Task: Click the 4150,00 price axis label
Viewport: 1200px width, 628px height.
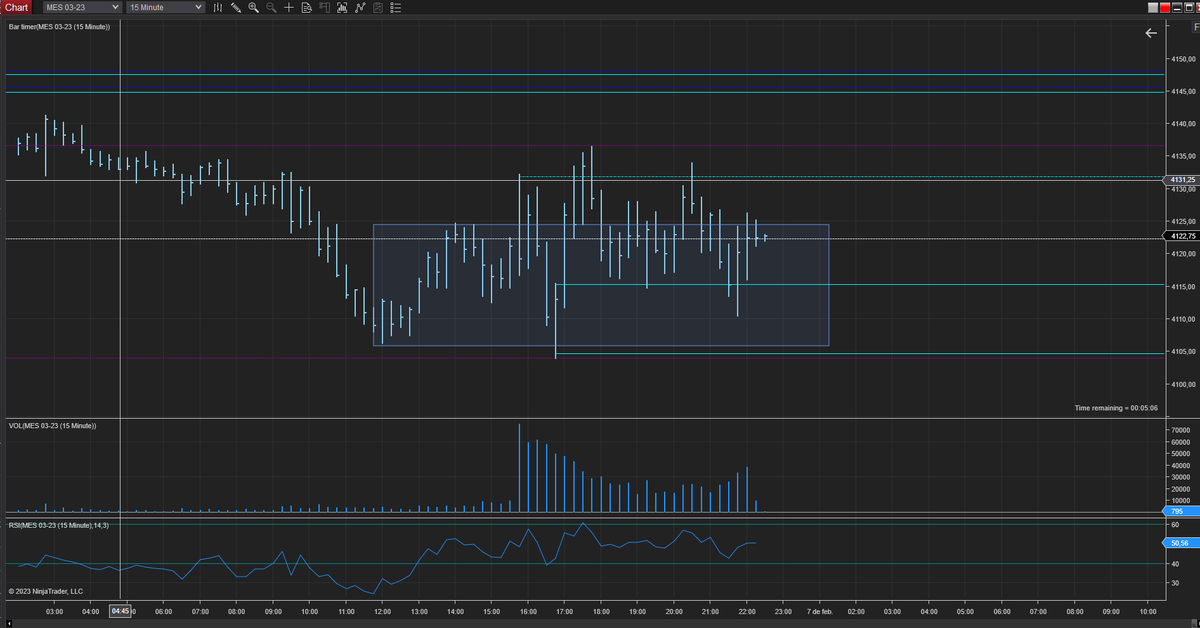Action: coord(1184,59)
